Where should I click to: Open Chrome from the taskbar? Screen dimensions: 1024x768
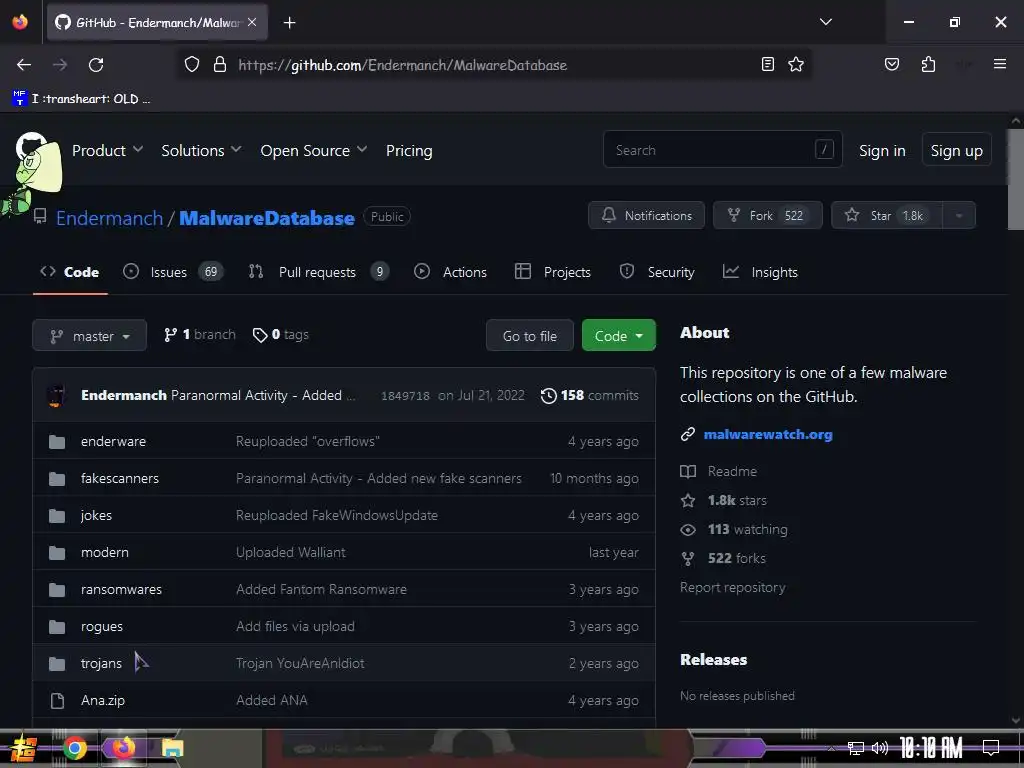coord(74,748)
